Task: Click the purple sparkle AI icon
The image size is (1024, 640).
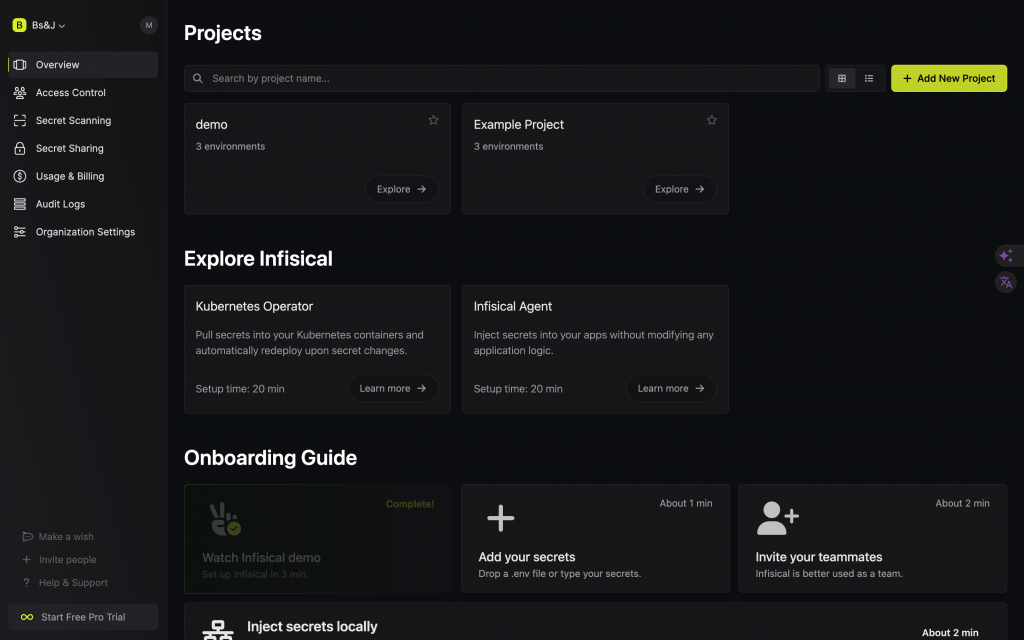Action: click(x=1006, y=255)
